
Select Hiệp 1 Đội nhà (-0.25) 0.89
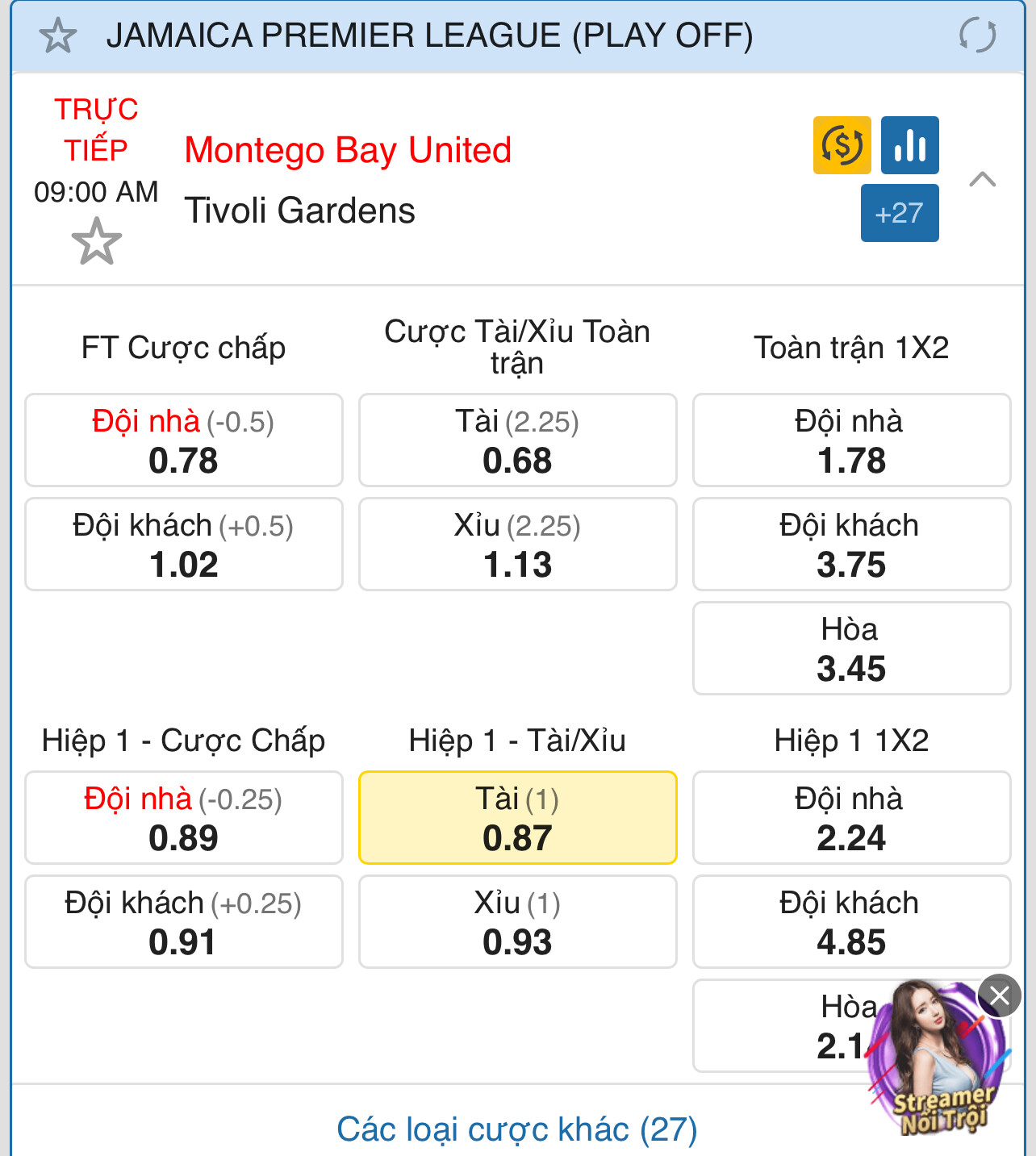coord(184,818)
